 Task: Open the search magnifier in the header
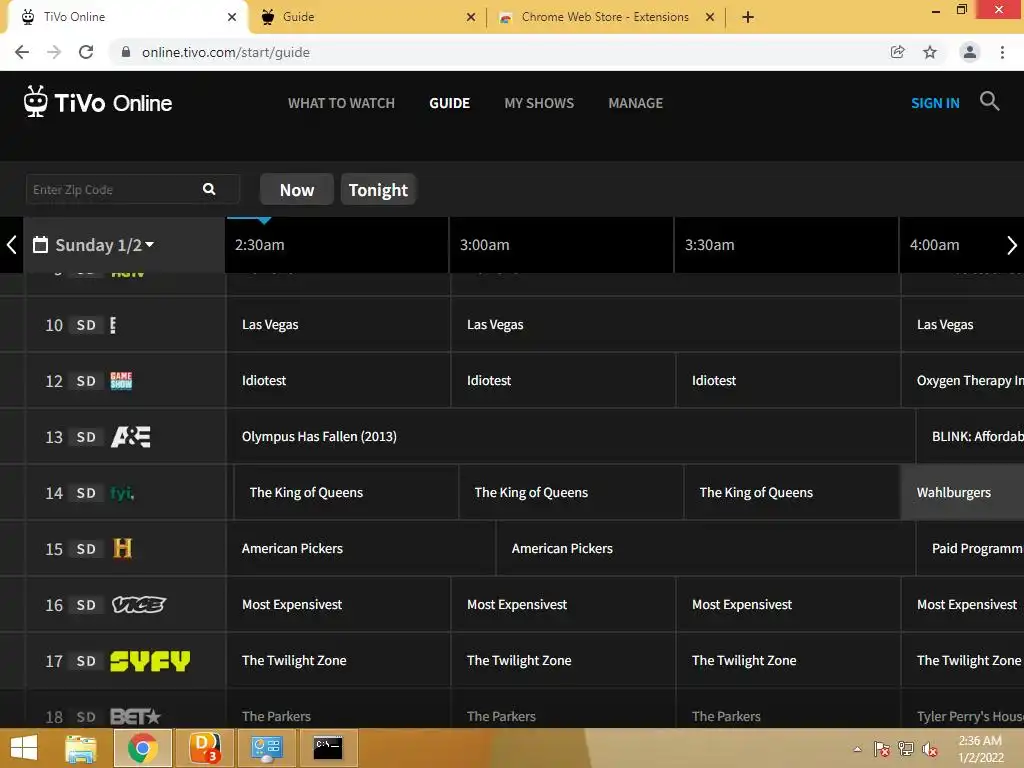pos(989,101)
